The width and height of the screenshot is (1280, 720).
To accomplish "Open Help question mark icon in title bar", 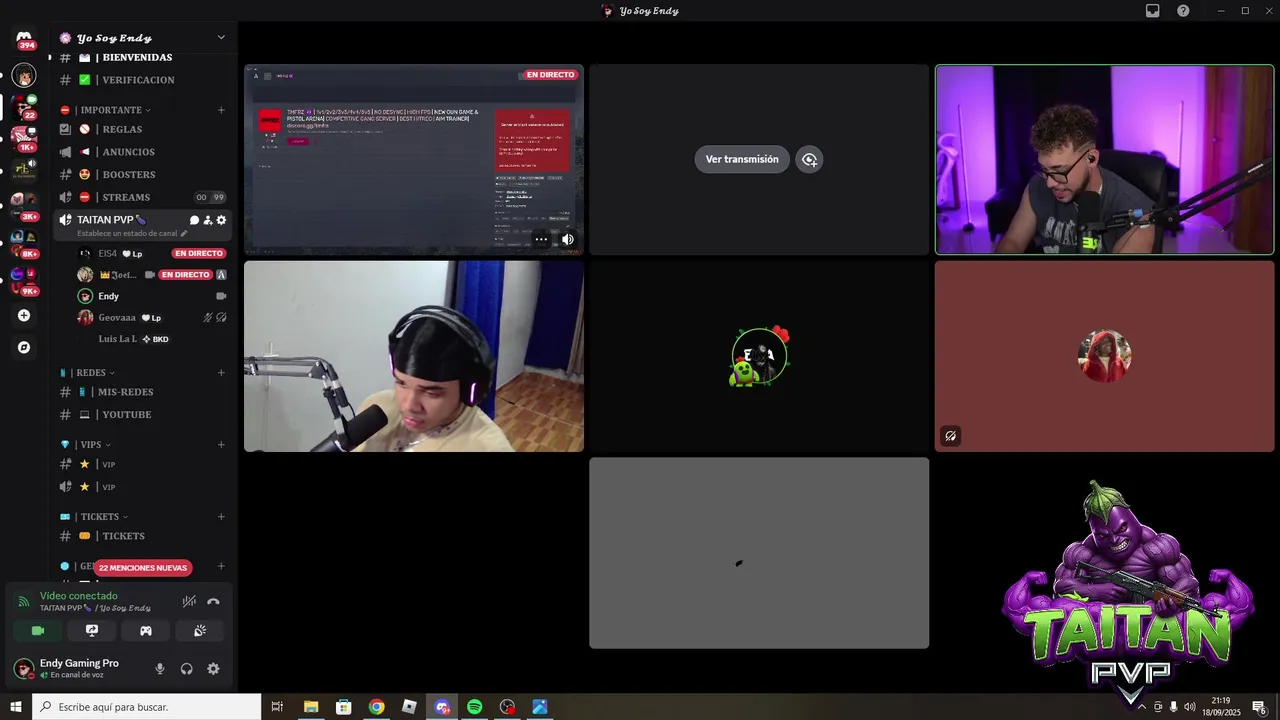I will pyautogui.click(x=1183, y=11).
